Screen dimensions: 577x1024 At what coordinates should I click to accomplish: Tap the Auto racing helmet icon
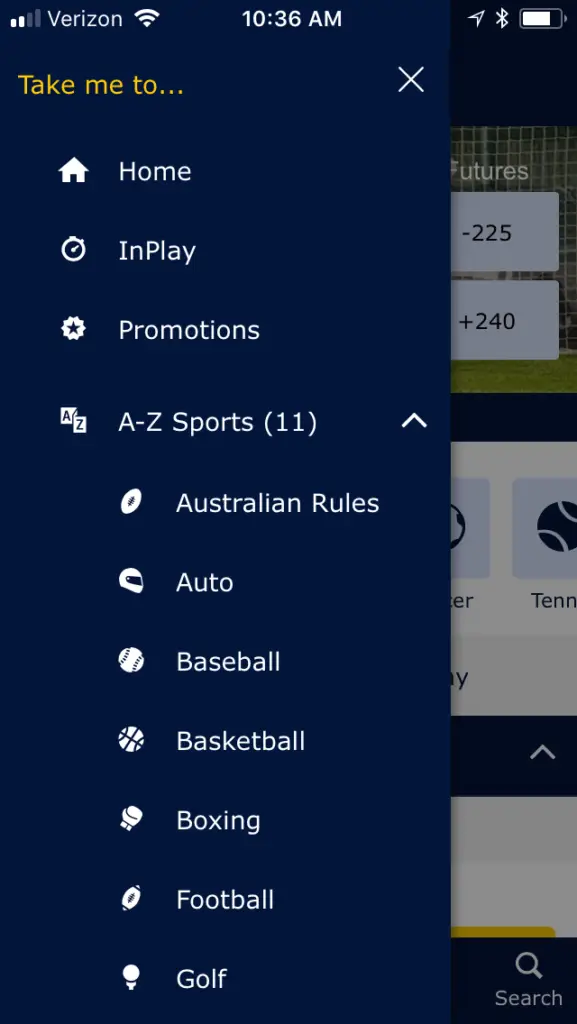coord(131,581)
